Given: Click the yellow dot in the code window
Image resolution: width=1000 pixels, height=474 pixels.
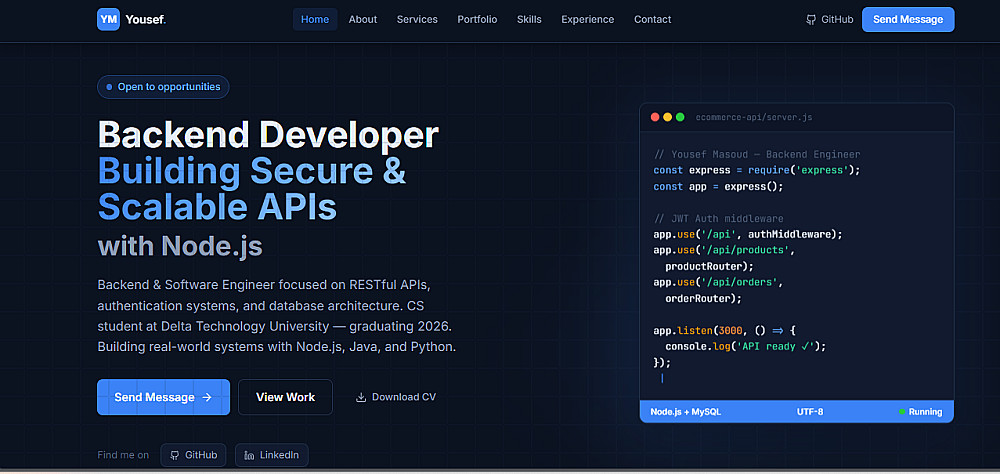Looking at the screenshot, I should [x=668, y=117].
